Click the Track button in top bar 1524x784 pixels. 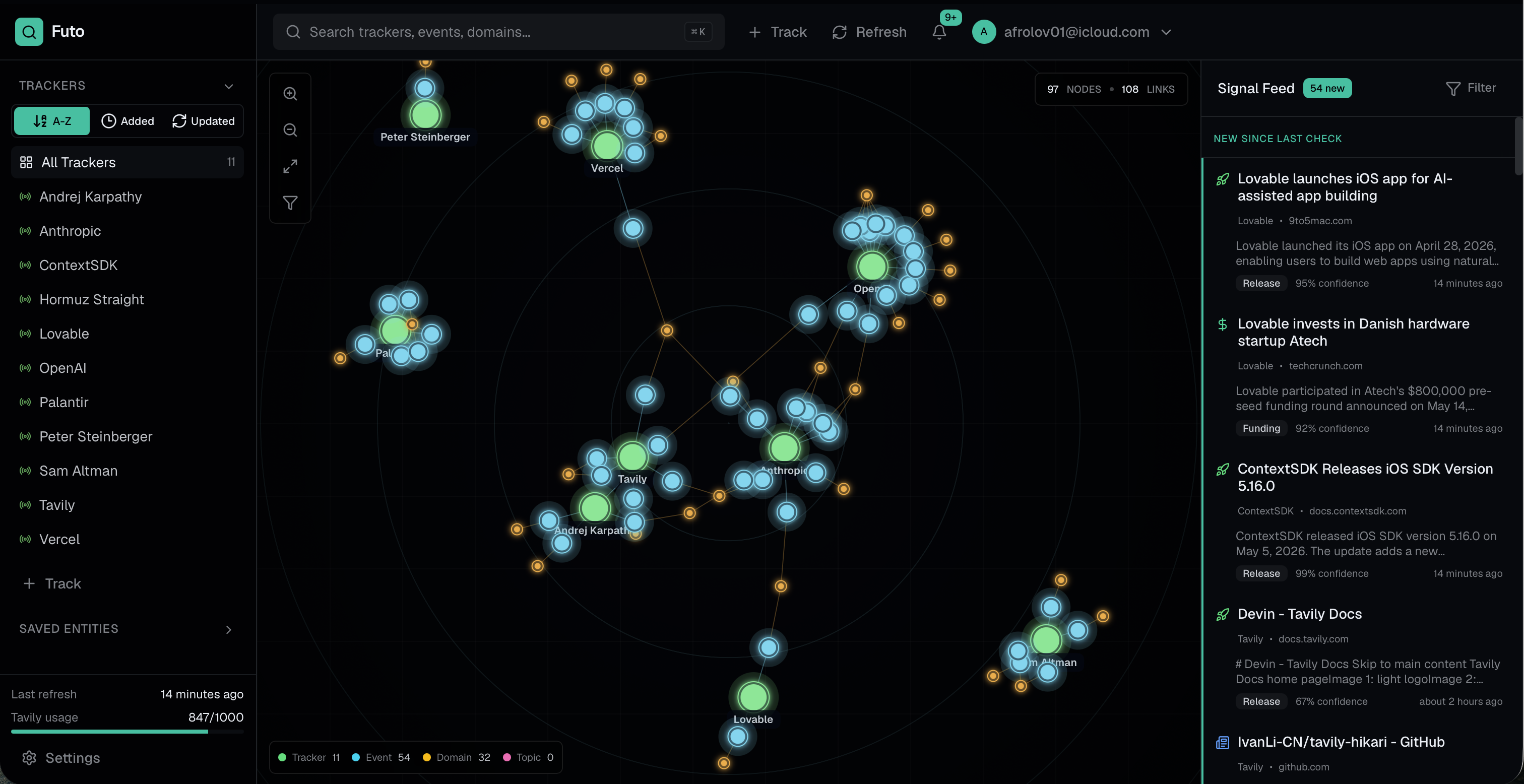click(778, 32)
